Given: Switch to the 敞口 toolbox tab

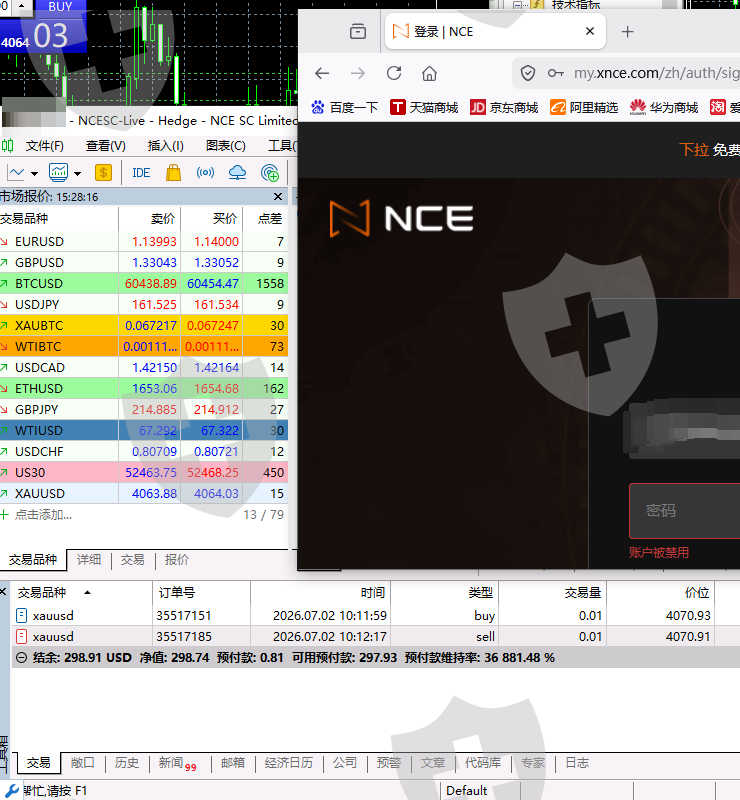Looking at the screenshot, I should click(83, 763).
